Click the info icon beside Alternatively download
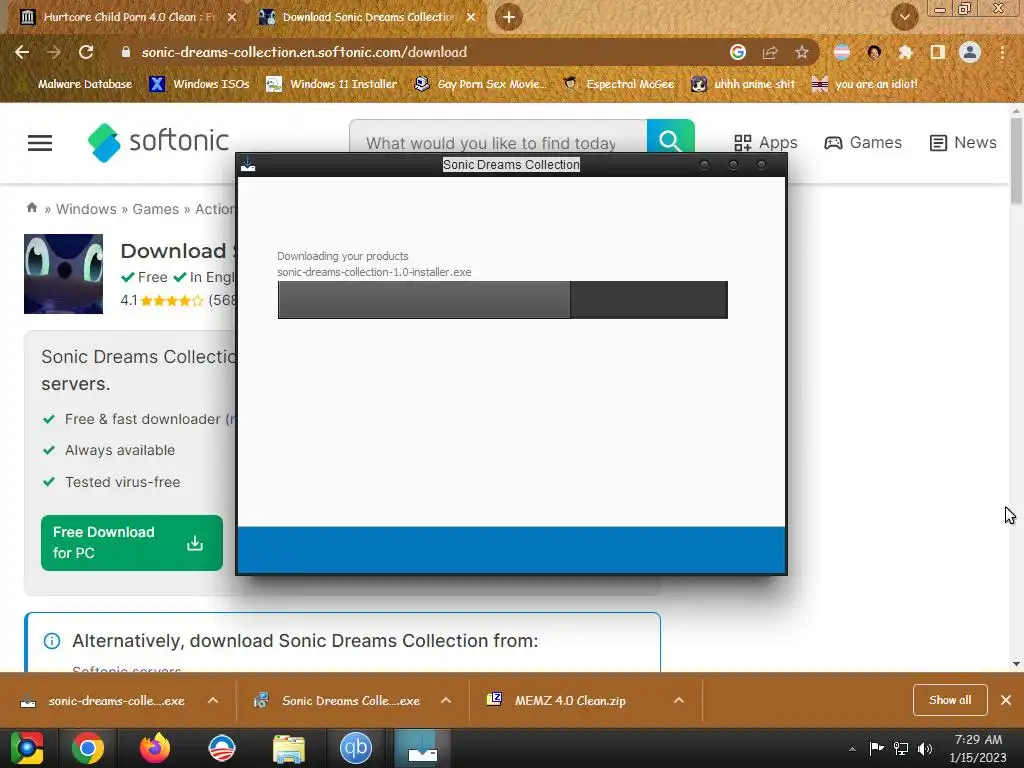 coord(52,641)
